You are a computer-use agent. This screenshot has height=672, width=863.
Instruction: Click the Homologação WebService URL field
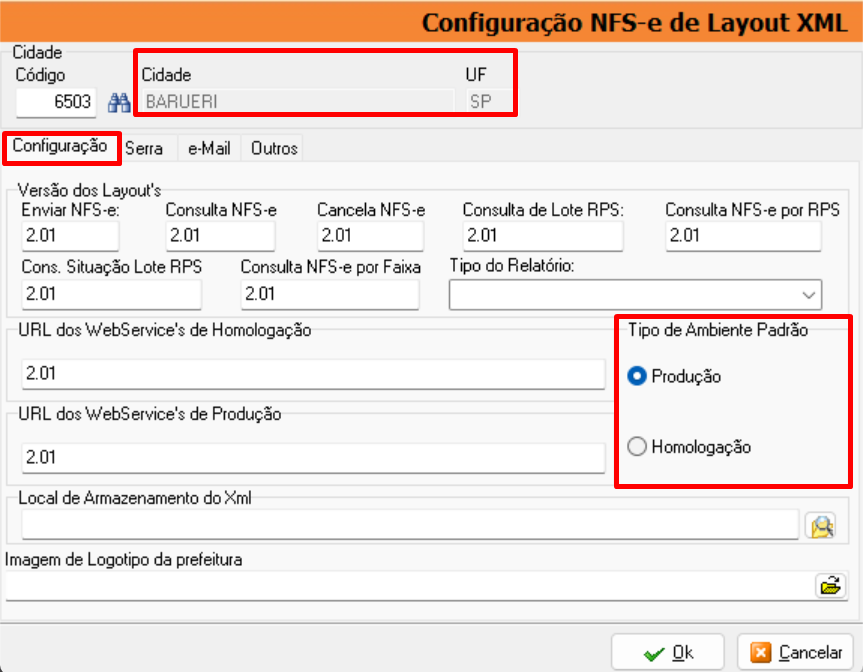pyautogui.click(x=314, y=374)
